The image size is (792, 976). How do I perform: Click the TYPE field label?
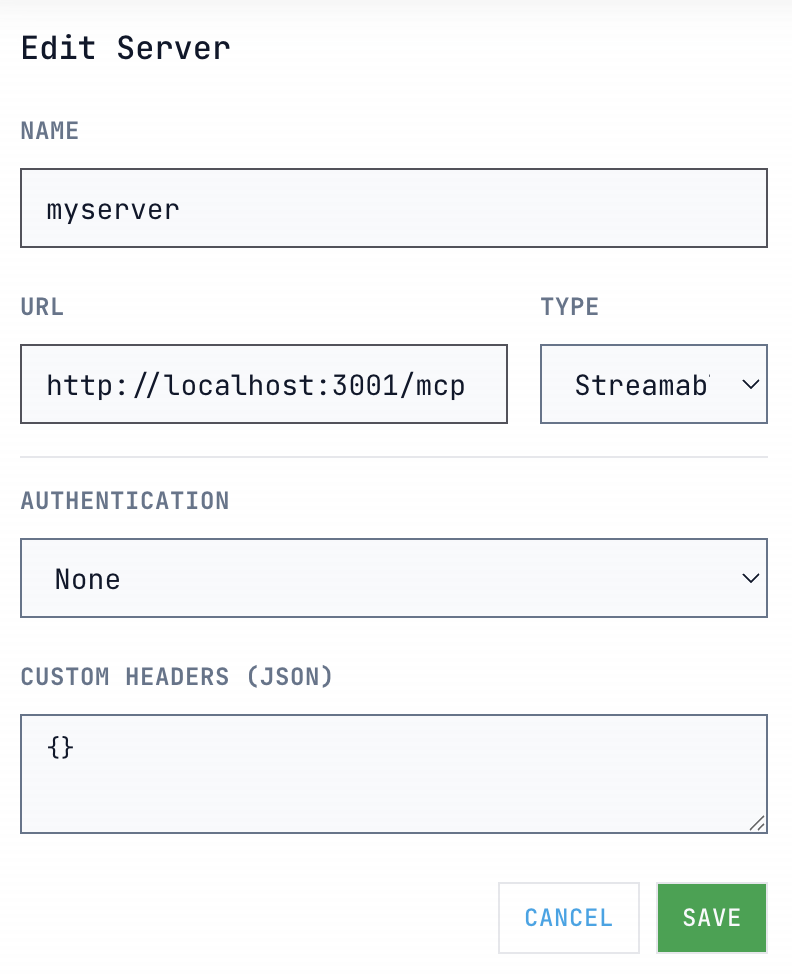pyautogui.click(x=569, y=307)
